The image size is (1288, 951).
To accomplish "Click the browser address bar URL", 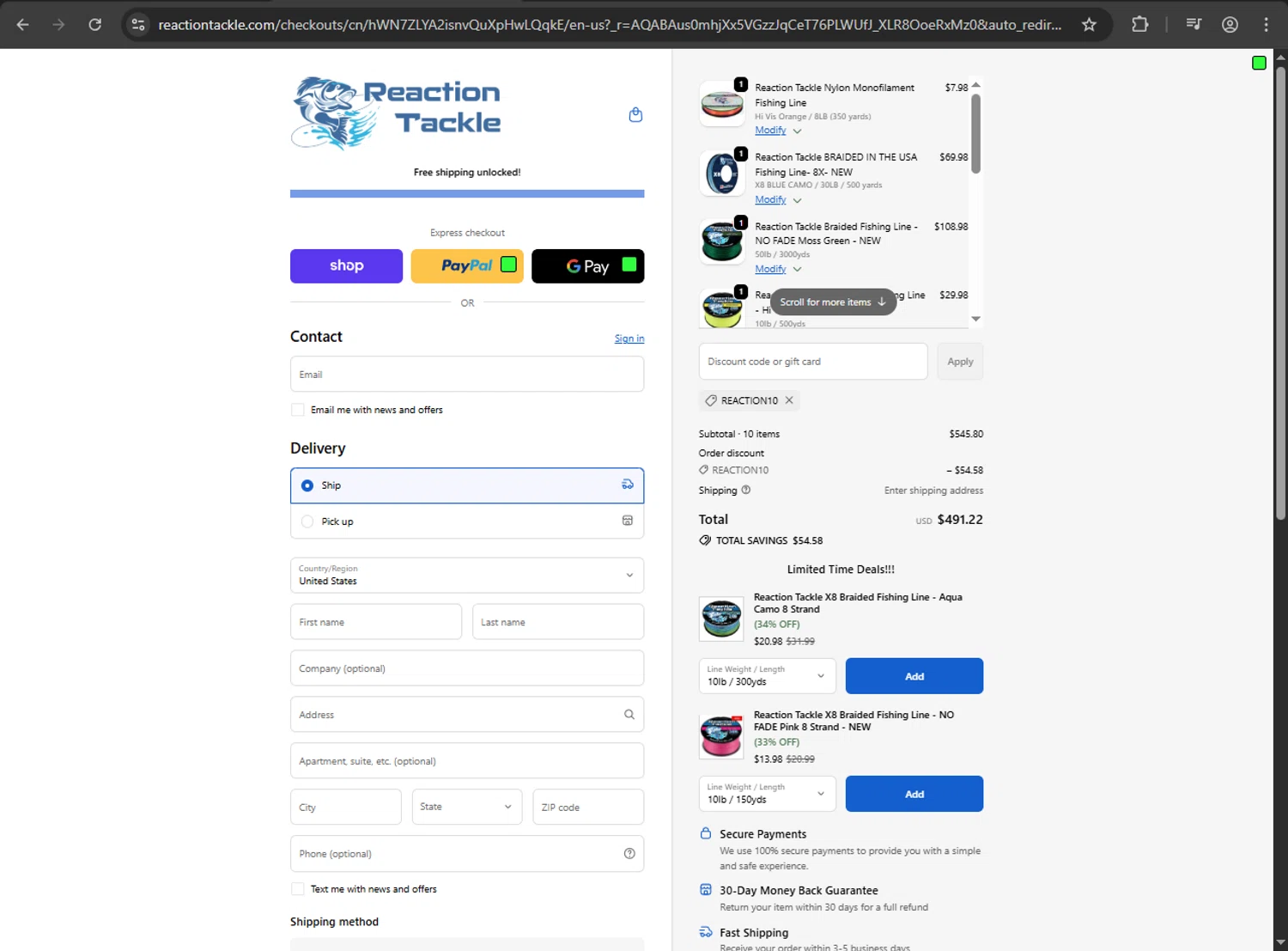I will (x=610, y=25).
